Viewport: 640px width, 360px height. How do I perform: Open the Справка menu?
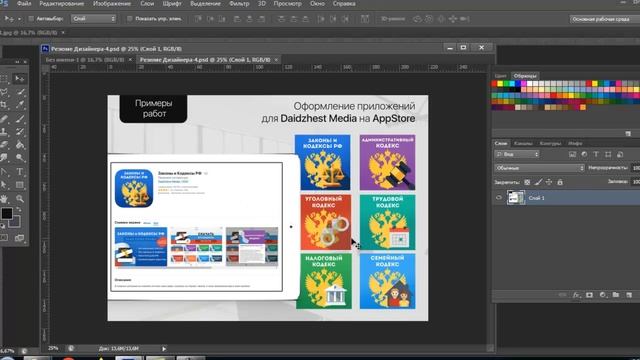click(344, 4)
